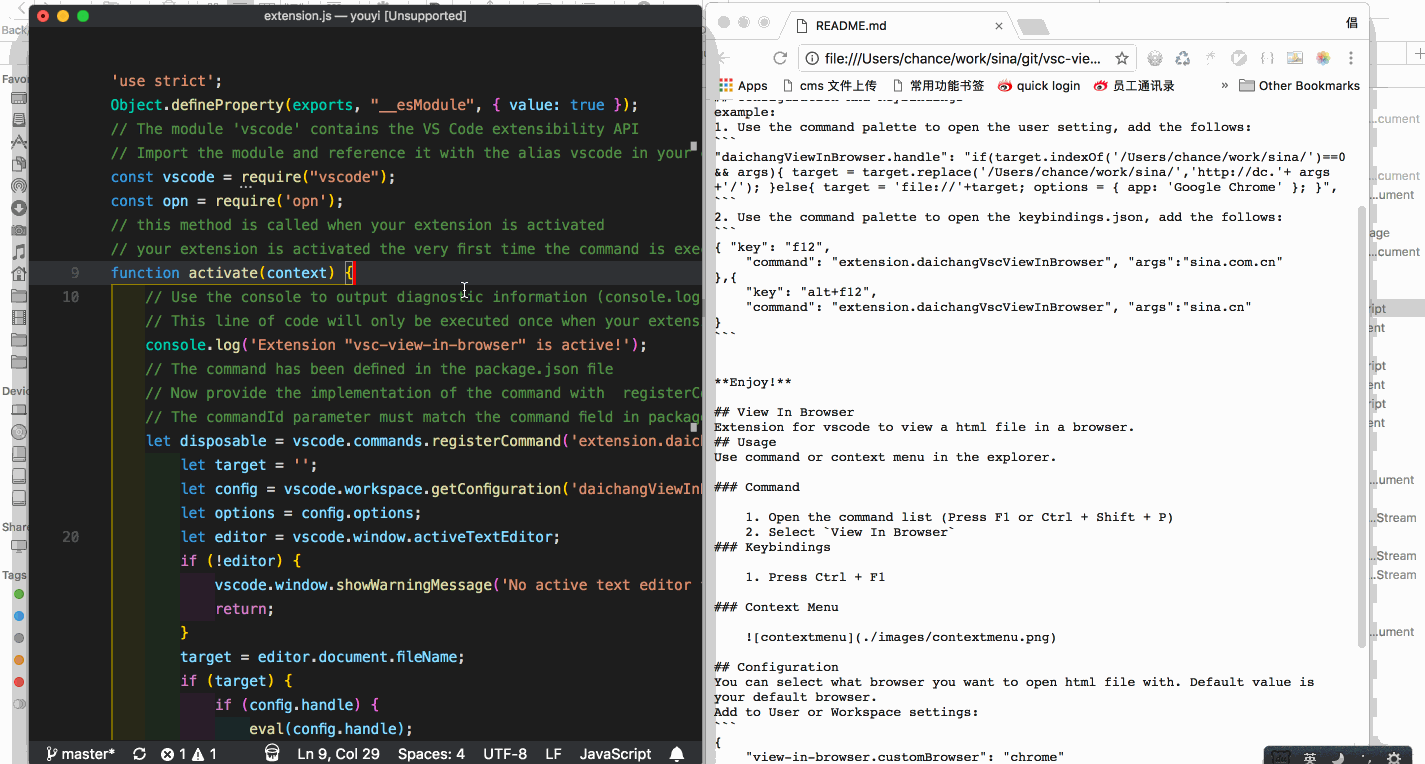
Task: Click the moon icon in the input toolbar
Action: tap(1338, 757)
